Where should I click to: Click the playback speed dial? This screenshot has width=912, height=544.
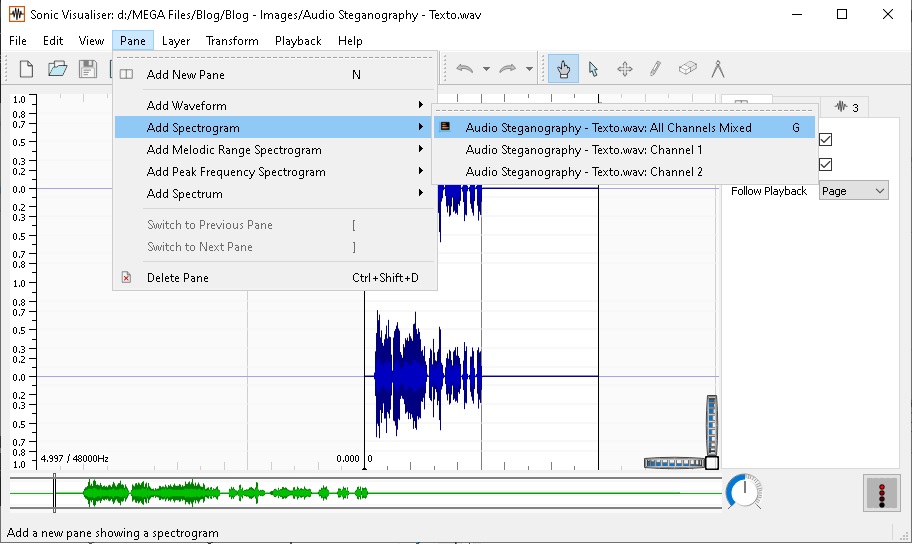coord(742,491)
